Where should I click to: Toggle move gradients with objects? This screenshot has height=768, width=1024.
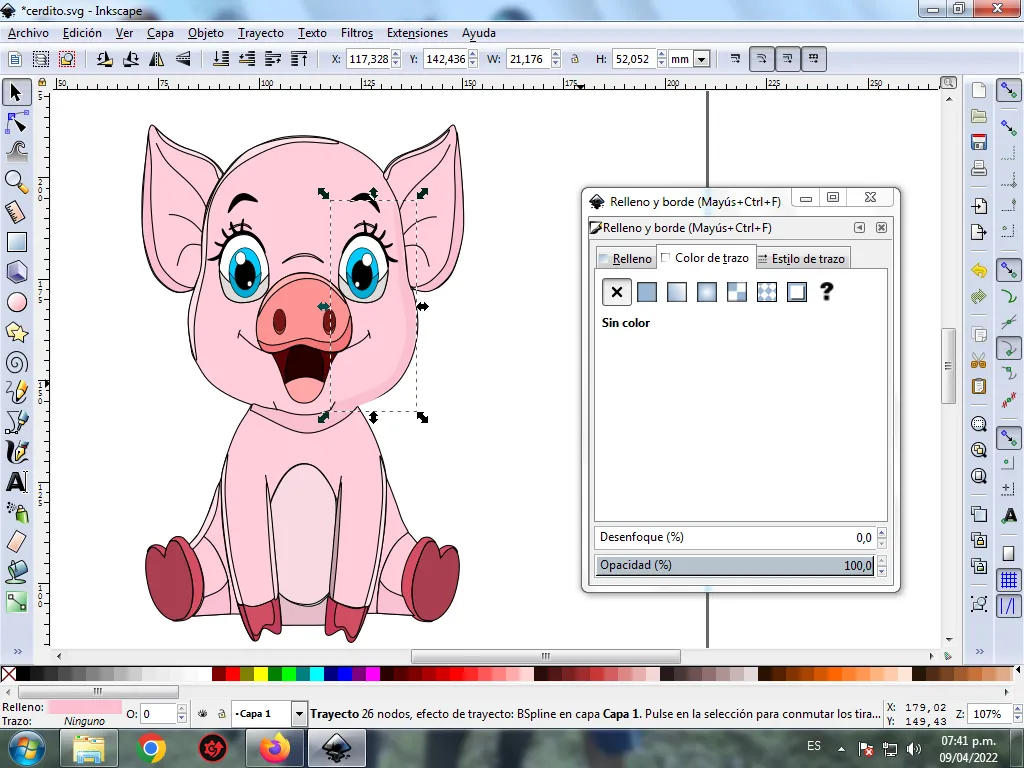pyautogui.click(x=788, y=59)
